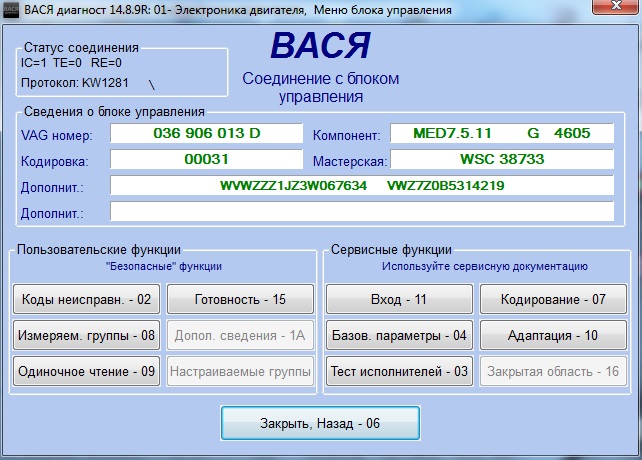Click the 'Готовность - 15' readiness button
Viewport: 642px width, 460px height.
coord(240,299)
